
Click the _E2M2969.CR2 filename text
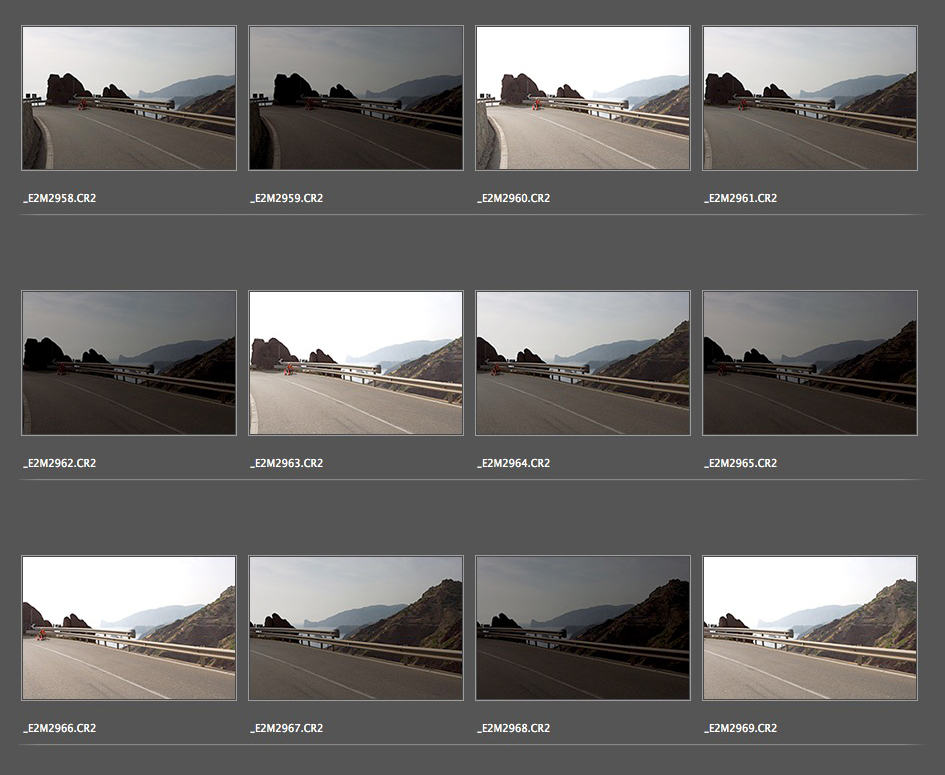[x=741, y=728]
